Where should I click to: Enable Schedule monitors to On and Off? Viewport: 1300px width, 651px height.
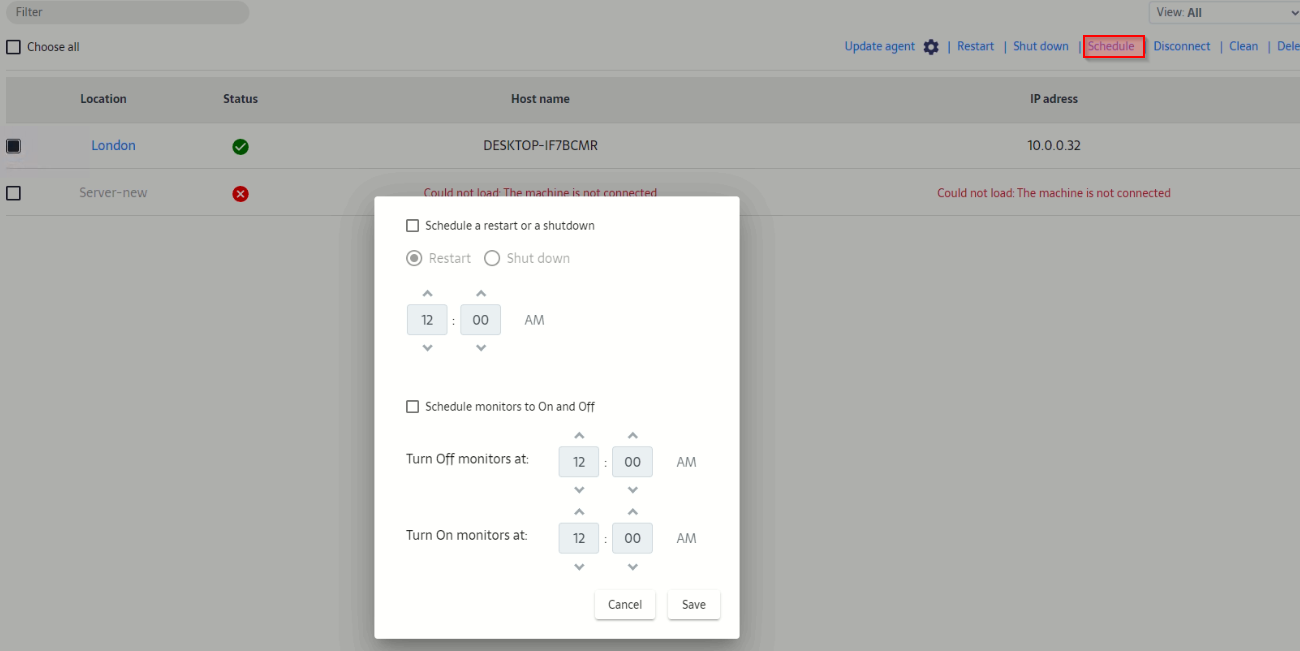pyautogui.click(x=412, y=407)
